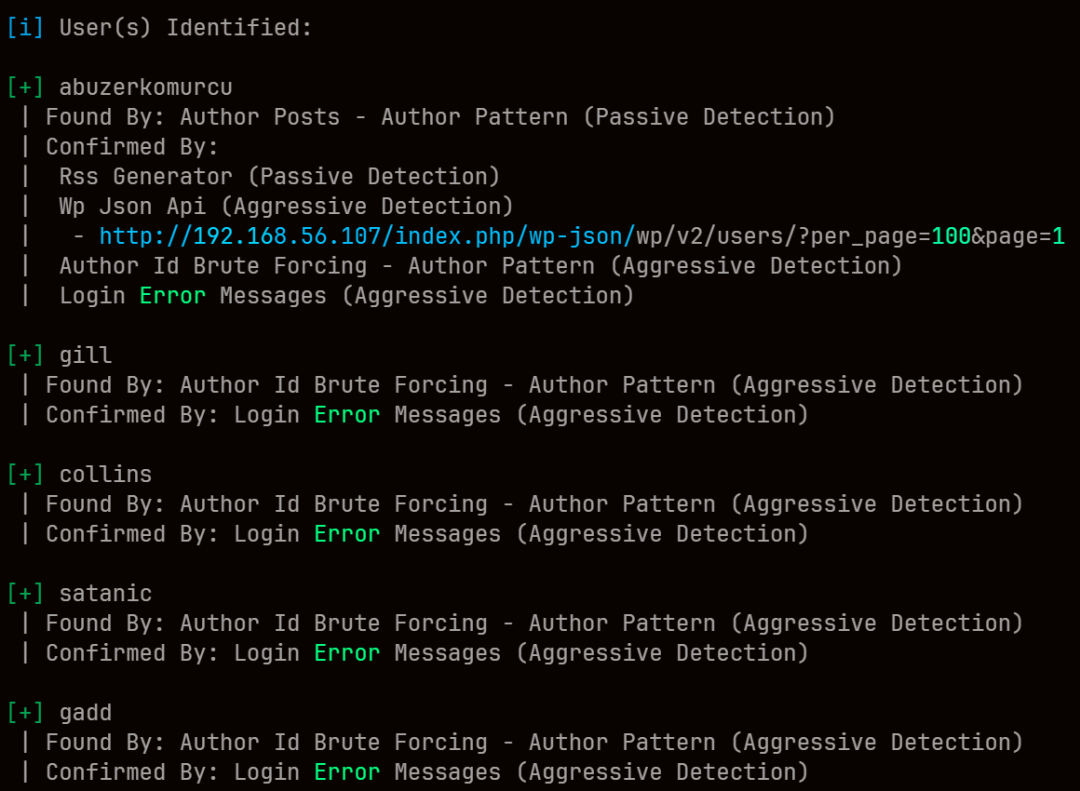Click the green number 100 in the URL
1080x791 pixels.
[951, 236]
